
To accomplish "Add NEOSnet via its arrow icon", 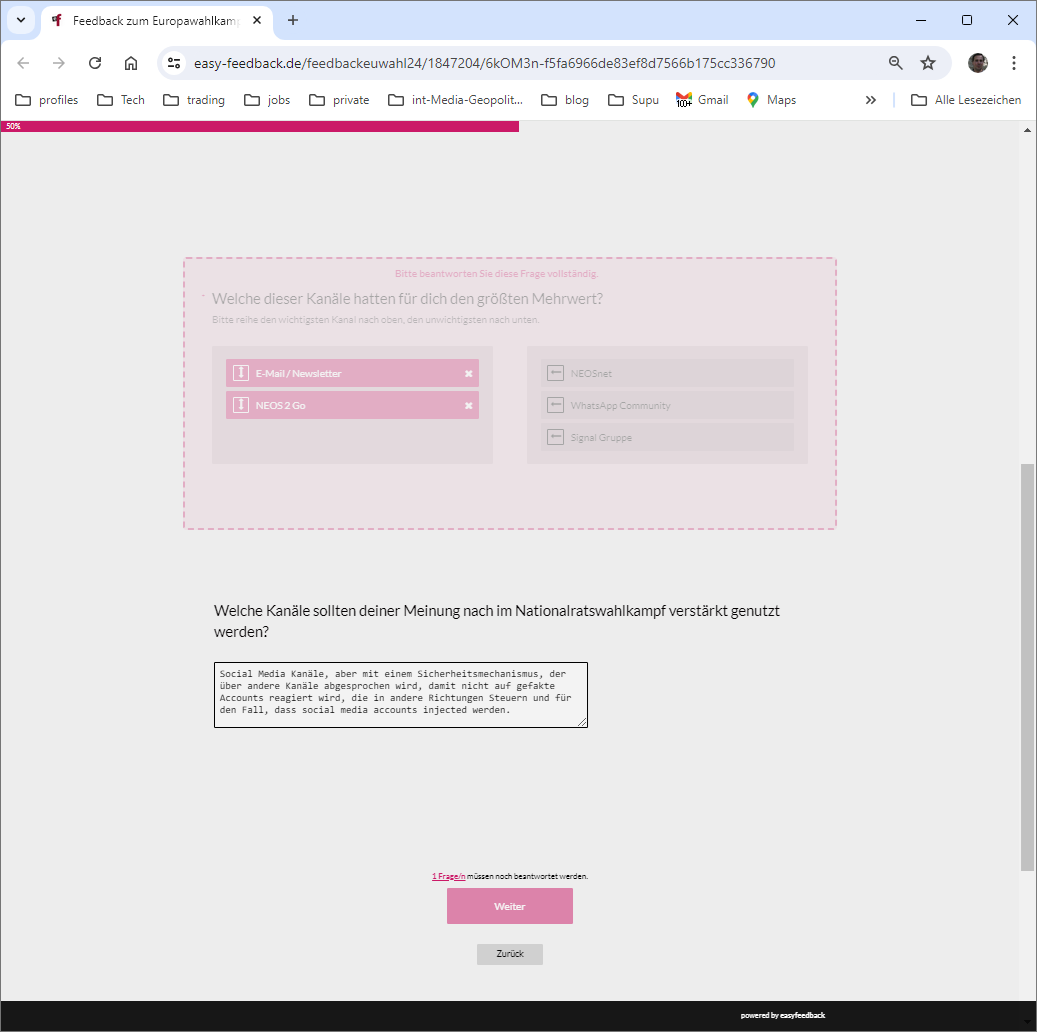I will 556,373.
